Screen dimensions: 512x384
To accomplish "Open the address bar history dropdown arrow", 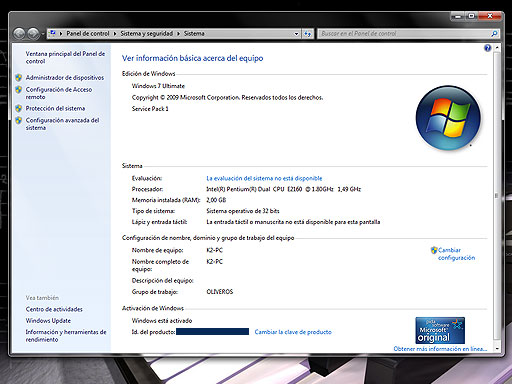I will pos(296,34).
